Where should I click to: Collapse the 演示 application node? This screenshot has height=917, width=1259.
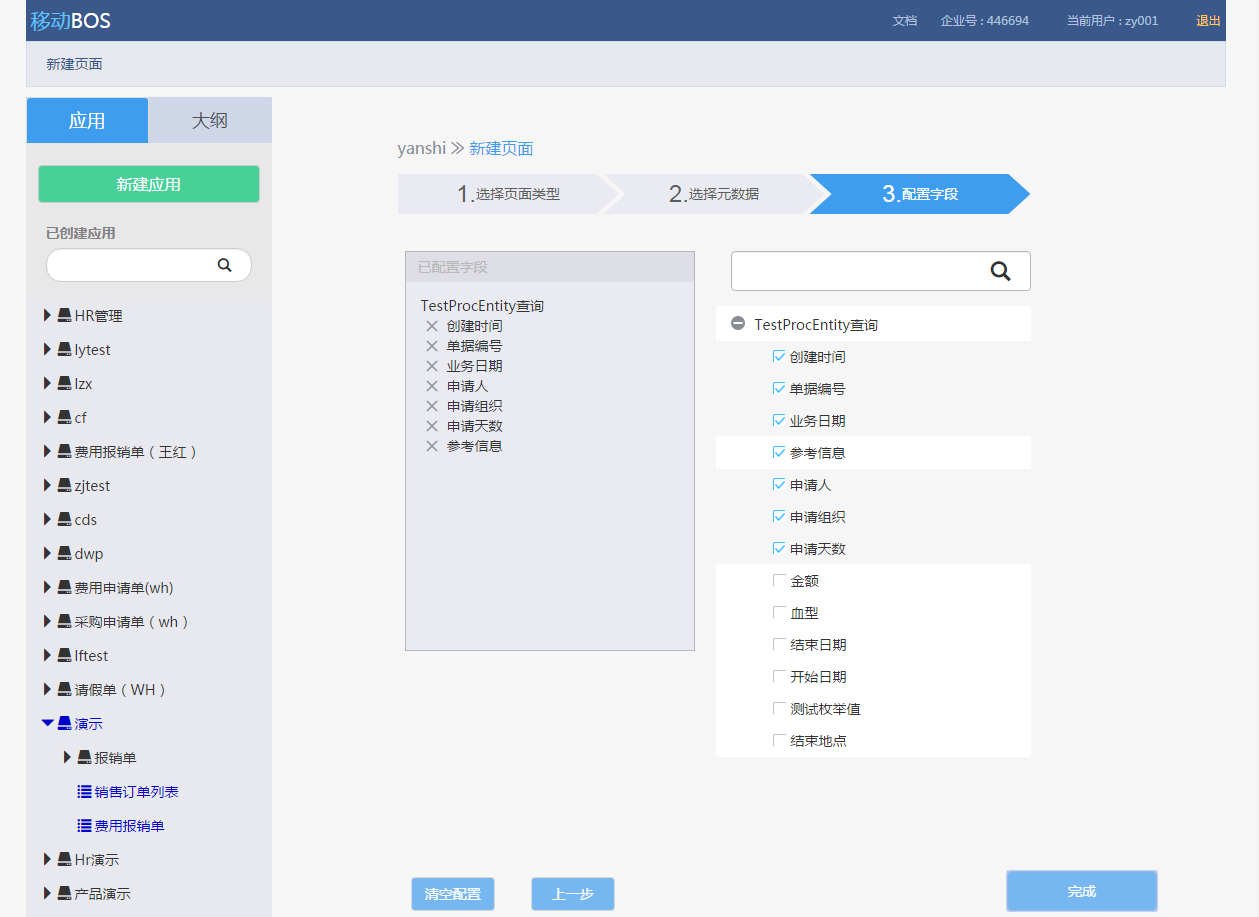tap(47, 723)
